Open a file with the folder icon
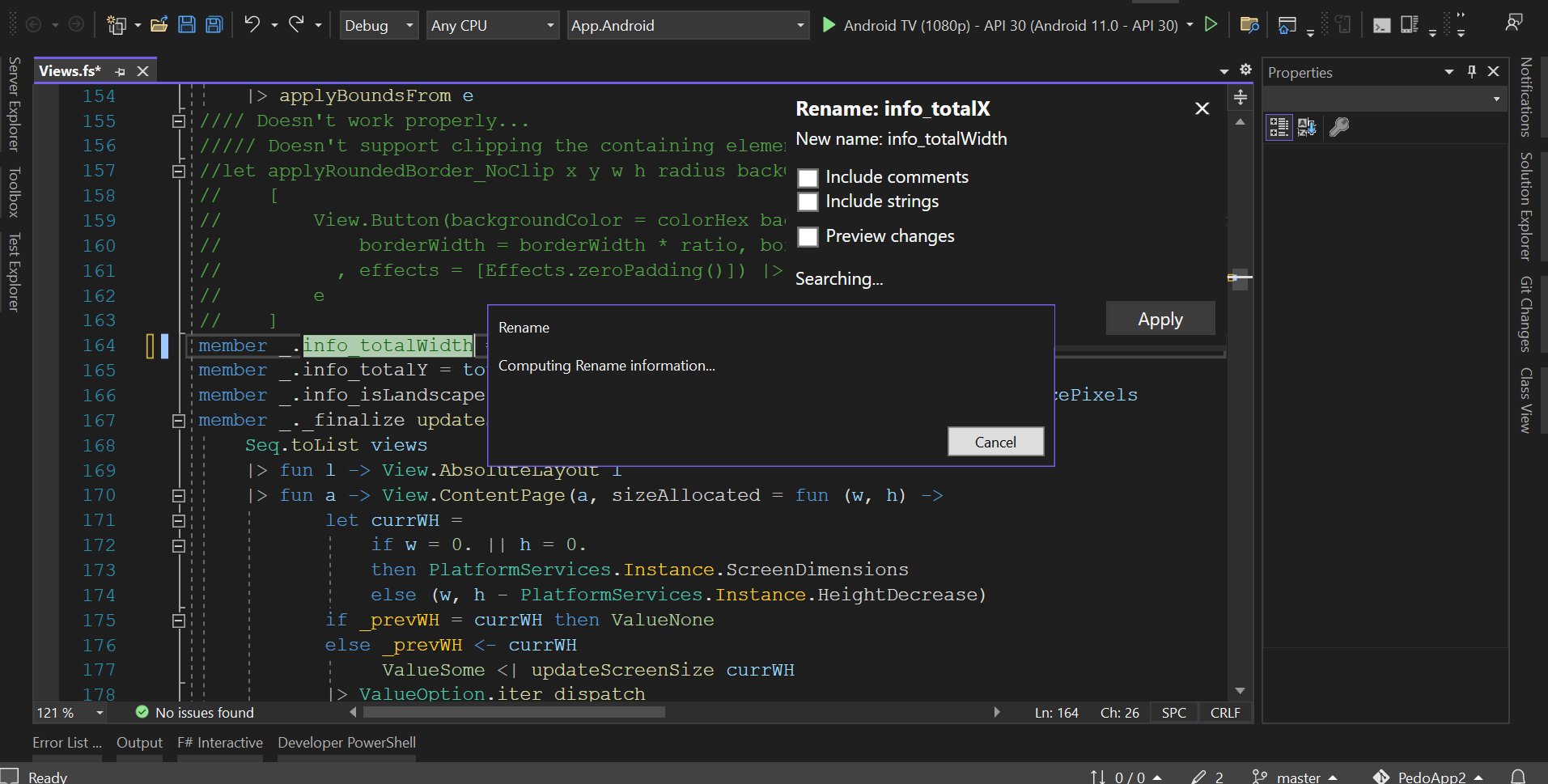The image size is (1548, 784). tap(159, 24)
